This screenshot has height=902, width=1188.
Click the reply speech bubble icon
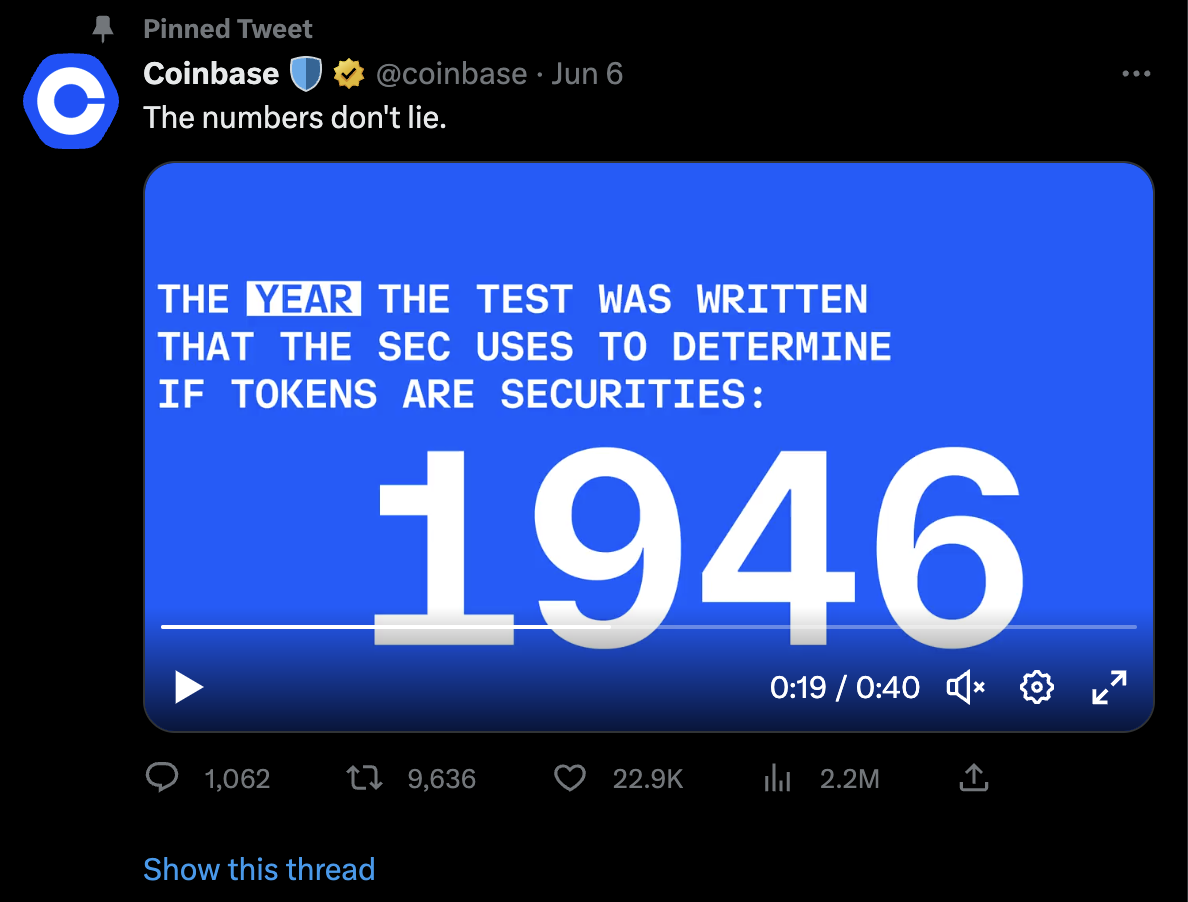coord(163,778)
